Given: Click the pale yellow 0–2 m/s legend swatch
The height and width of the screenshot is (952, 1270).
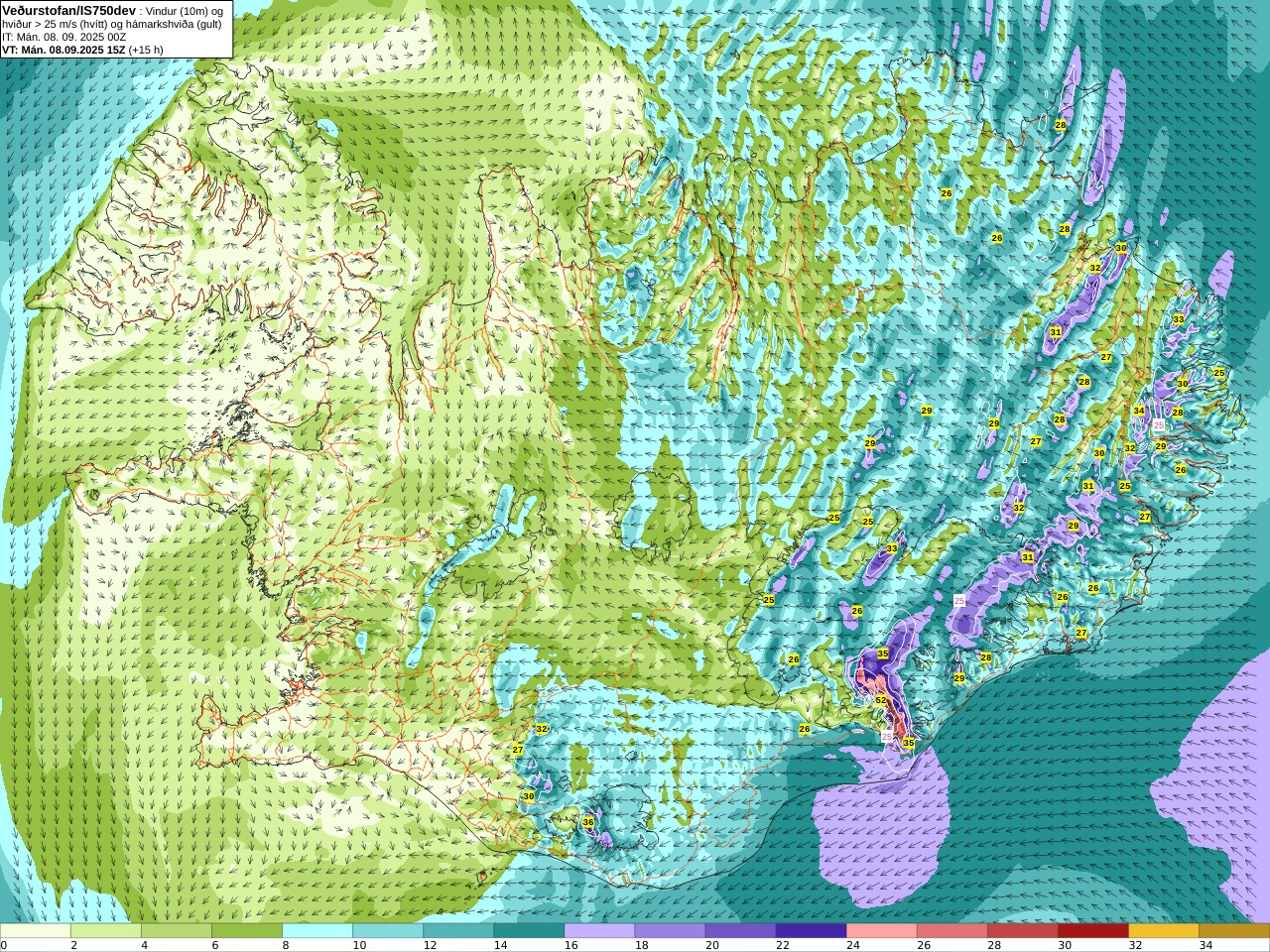Looking at the screenshot, I should pos(36,931).
